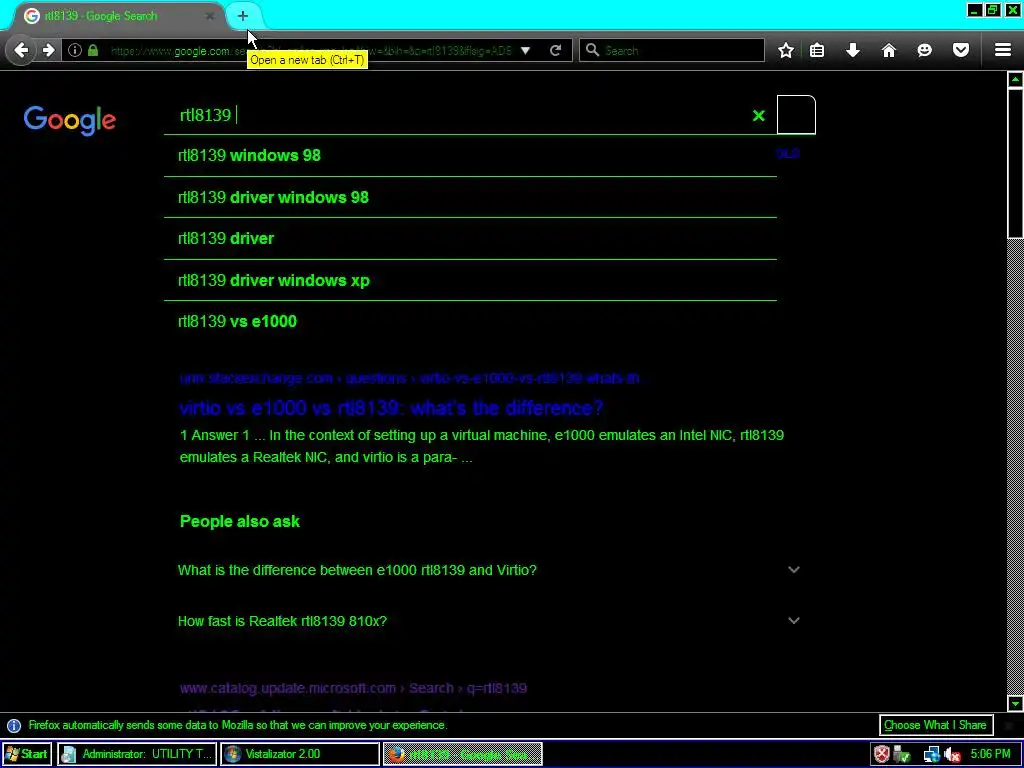Click the rtl8139 Google search field
Image resolution: width=1024 pixels, height=768 pixels.
point(457,115)
